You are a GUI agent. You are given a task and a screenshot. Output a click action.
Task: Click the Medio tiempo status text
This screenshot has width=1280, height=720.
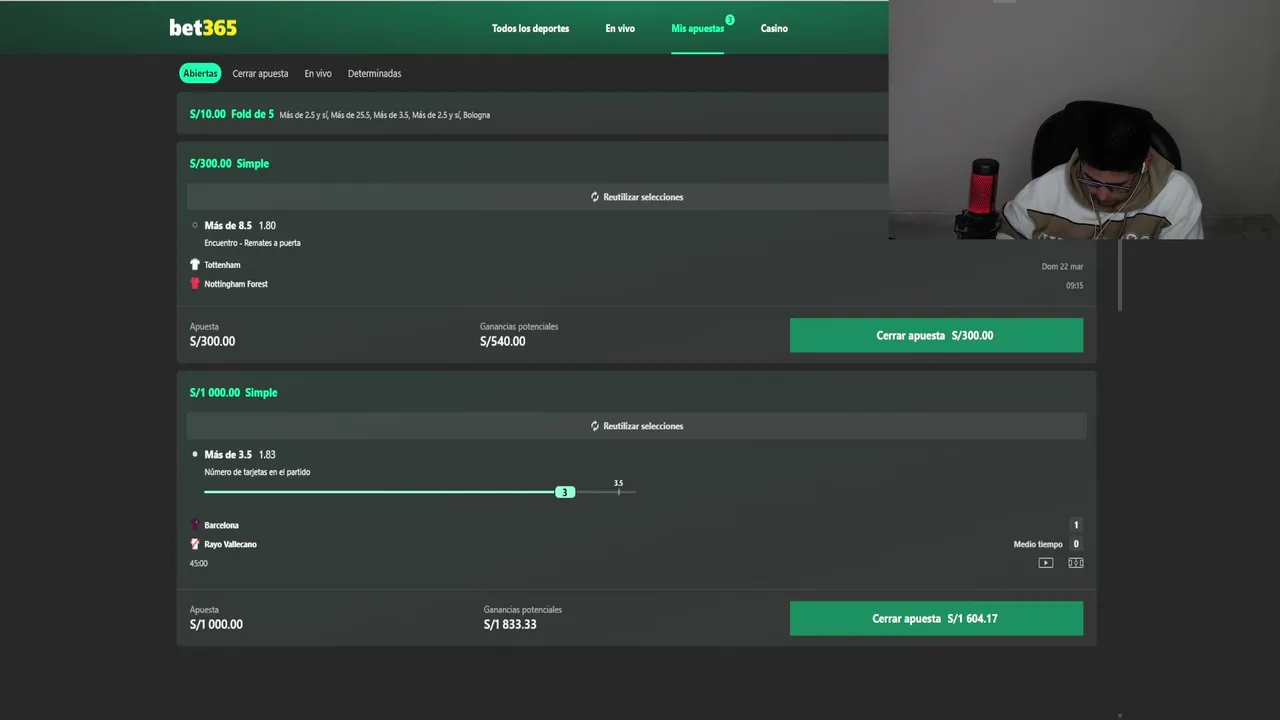(1038, 544)
